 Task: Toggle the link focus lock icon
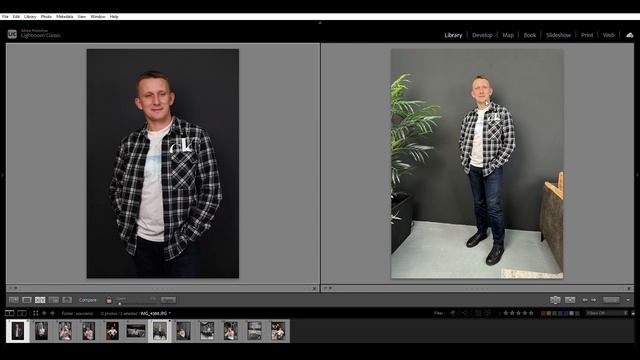109,300
